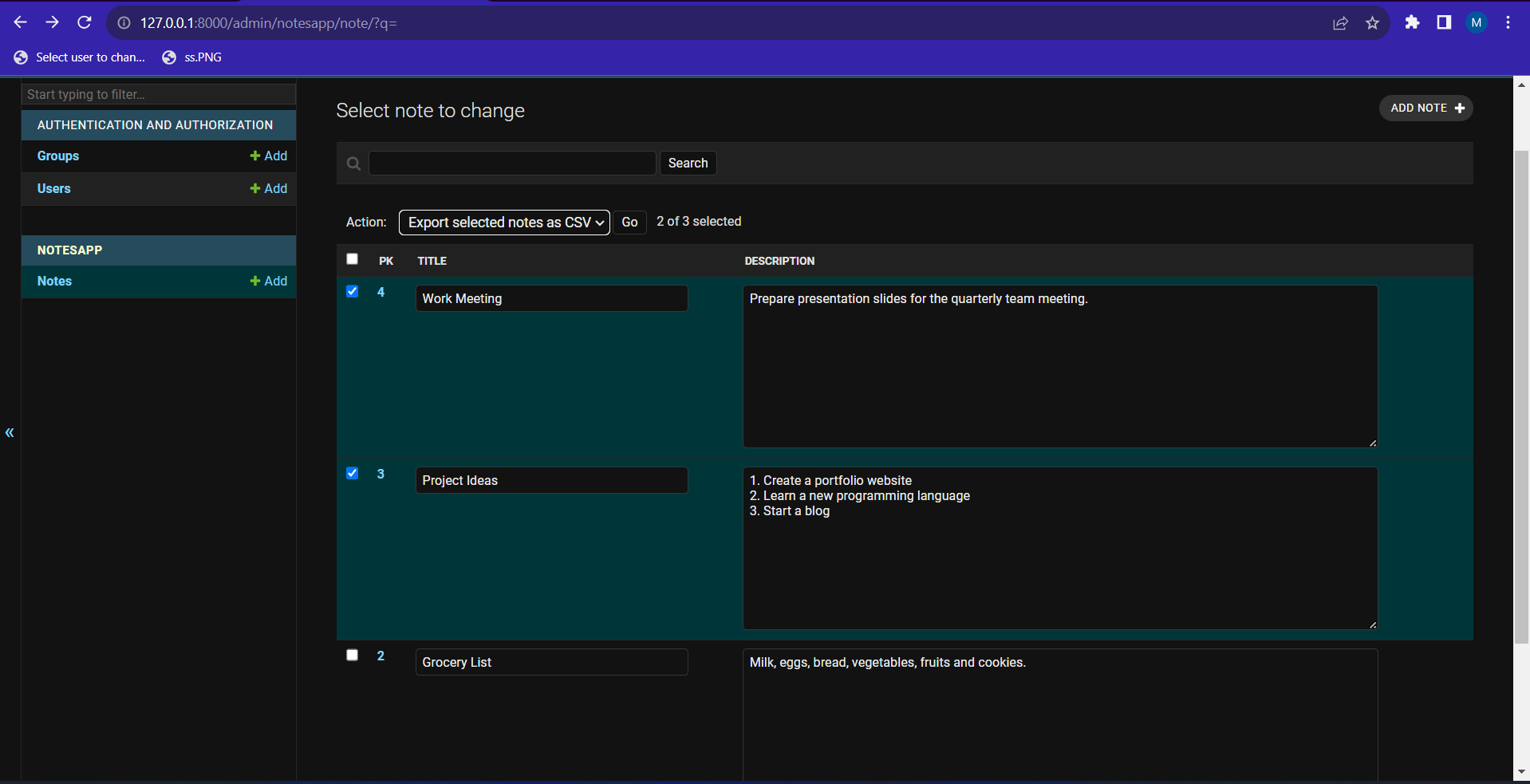Viewport: 1530px width, 784px height.
Task: Open the Action dropdown
Action: (504, 223)
